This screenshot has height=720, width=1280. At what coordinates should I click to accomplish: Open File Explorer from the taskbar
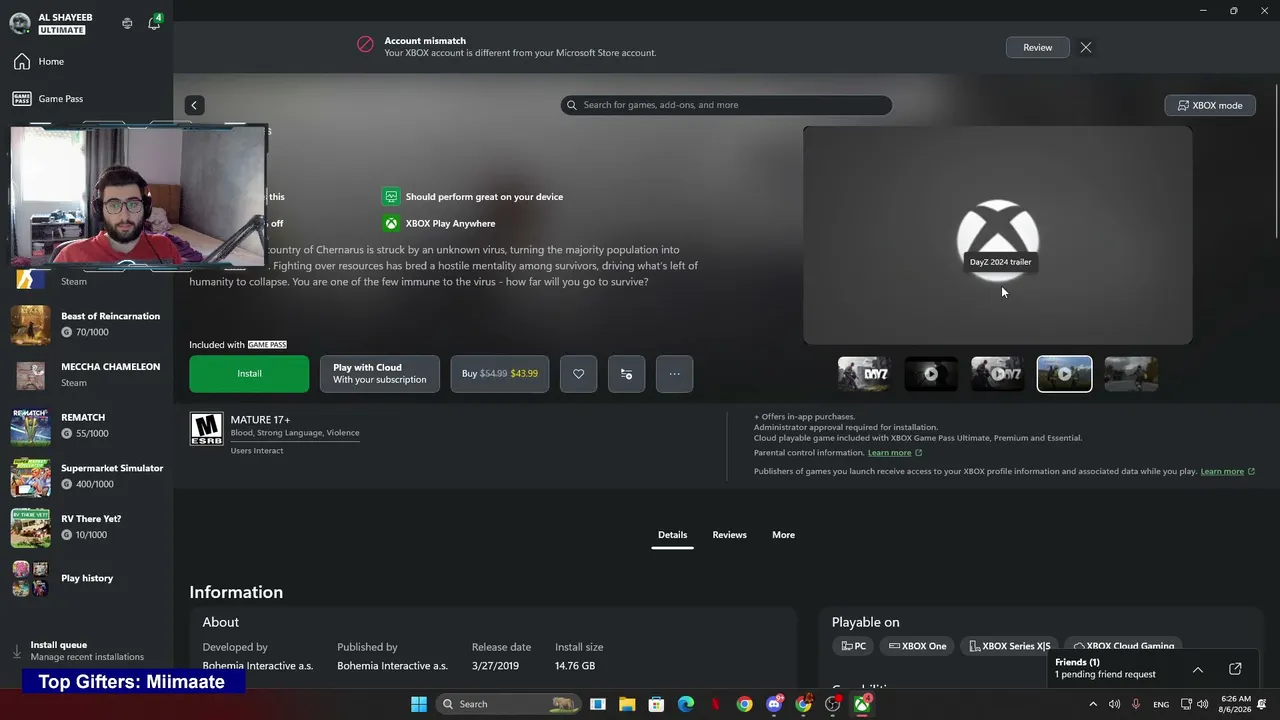(x=627, y=704)
